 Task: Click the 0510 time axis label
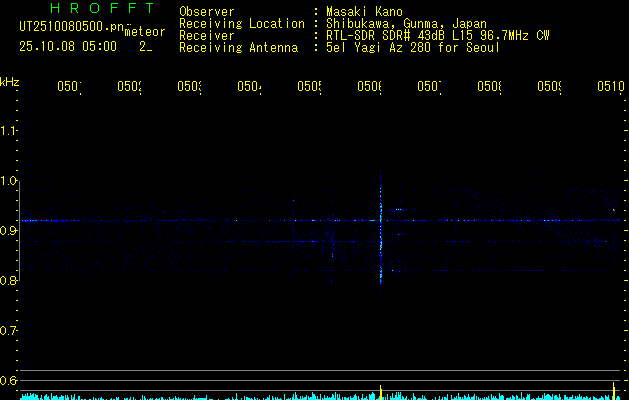click(x=611, y=86)
